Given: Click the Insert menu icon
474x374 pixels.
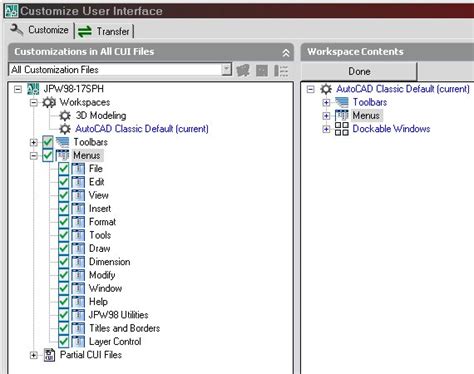Looking at the screenshot, I should point(78,209).
